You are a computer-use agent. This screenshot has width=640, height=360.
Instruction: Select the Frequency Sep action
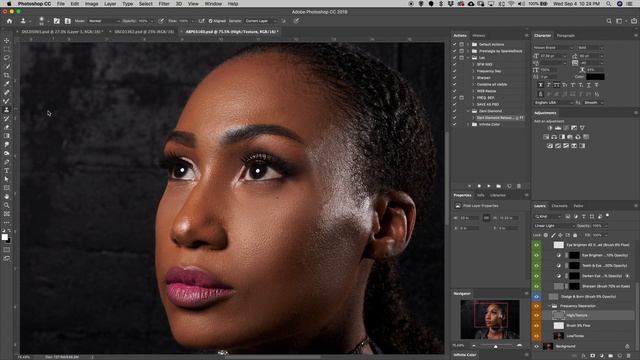[x=489, y=71]
